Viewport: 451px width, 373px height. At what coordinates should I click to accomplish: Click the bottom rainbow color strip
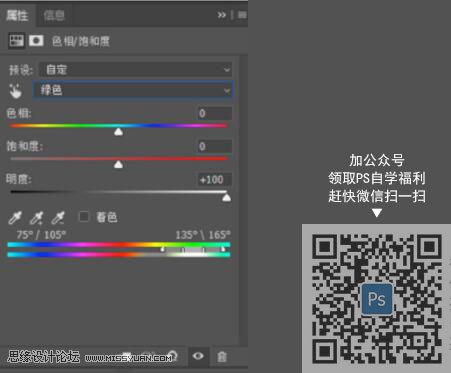[x=119, y=255]
